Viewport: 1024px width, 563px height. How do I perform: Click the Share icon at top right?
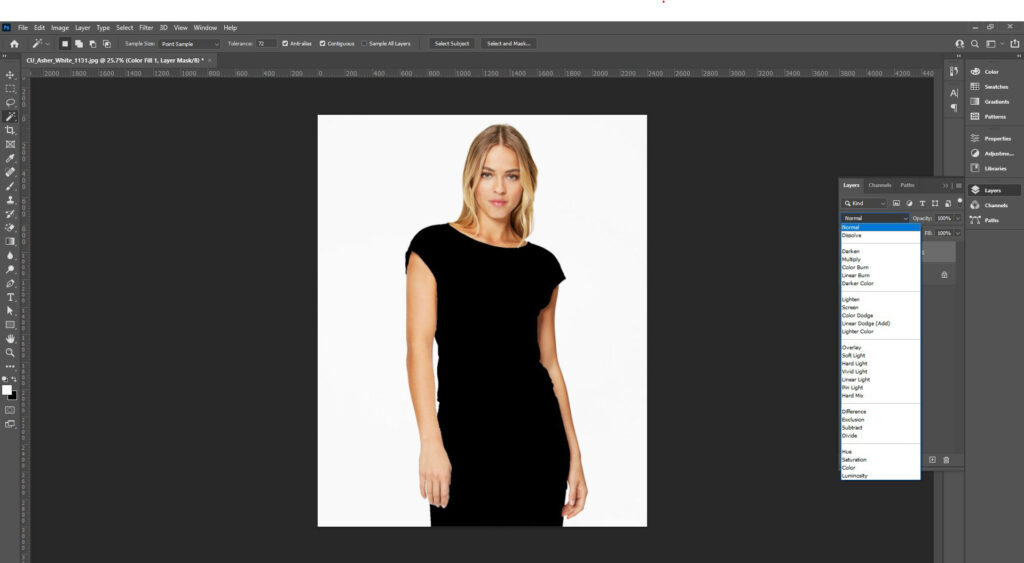(1014, 44)
